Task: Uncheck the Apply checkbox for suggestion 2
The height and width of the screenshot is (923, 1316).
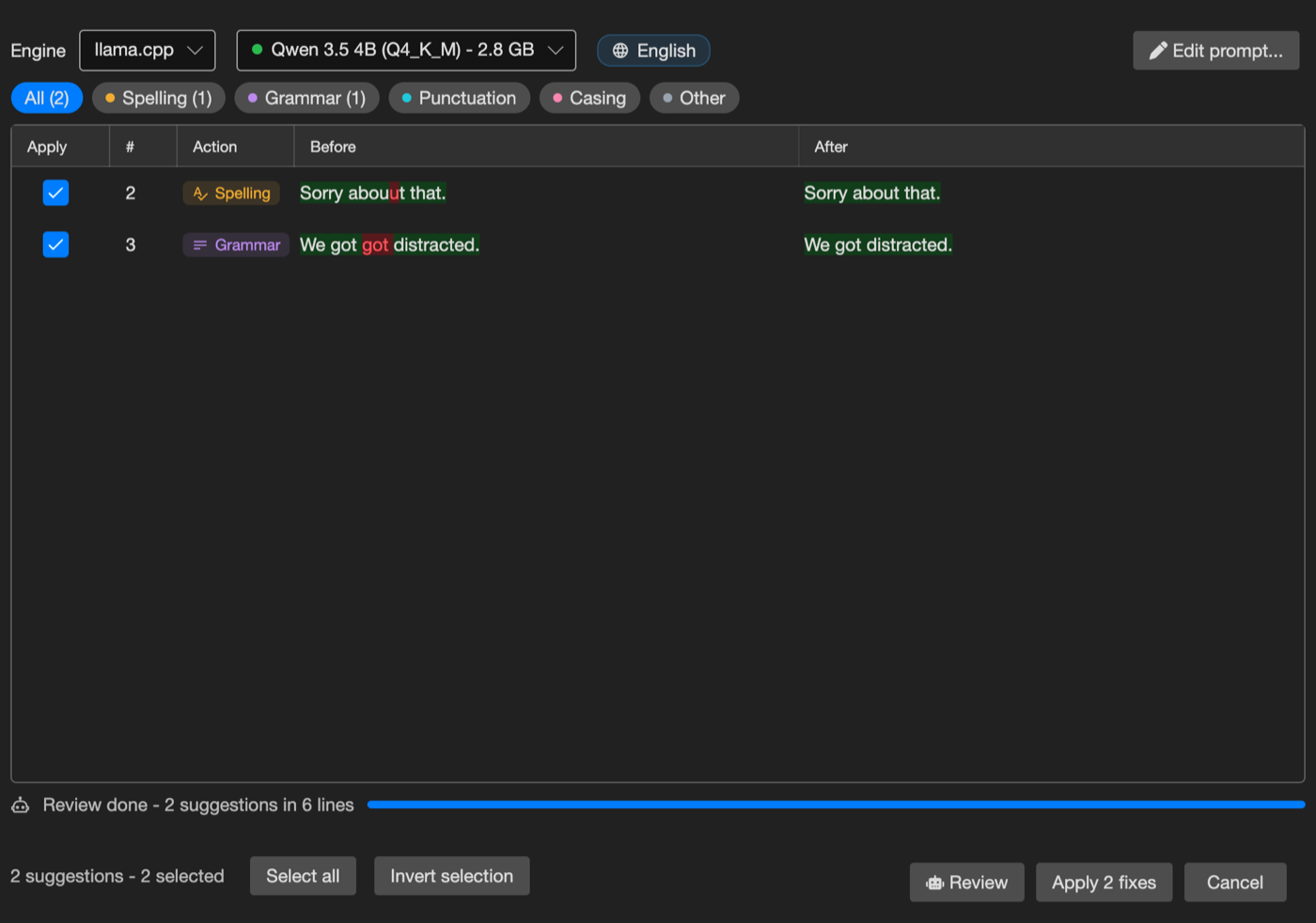Action: pos(55,193)
